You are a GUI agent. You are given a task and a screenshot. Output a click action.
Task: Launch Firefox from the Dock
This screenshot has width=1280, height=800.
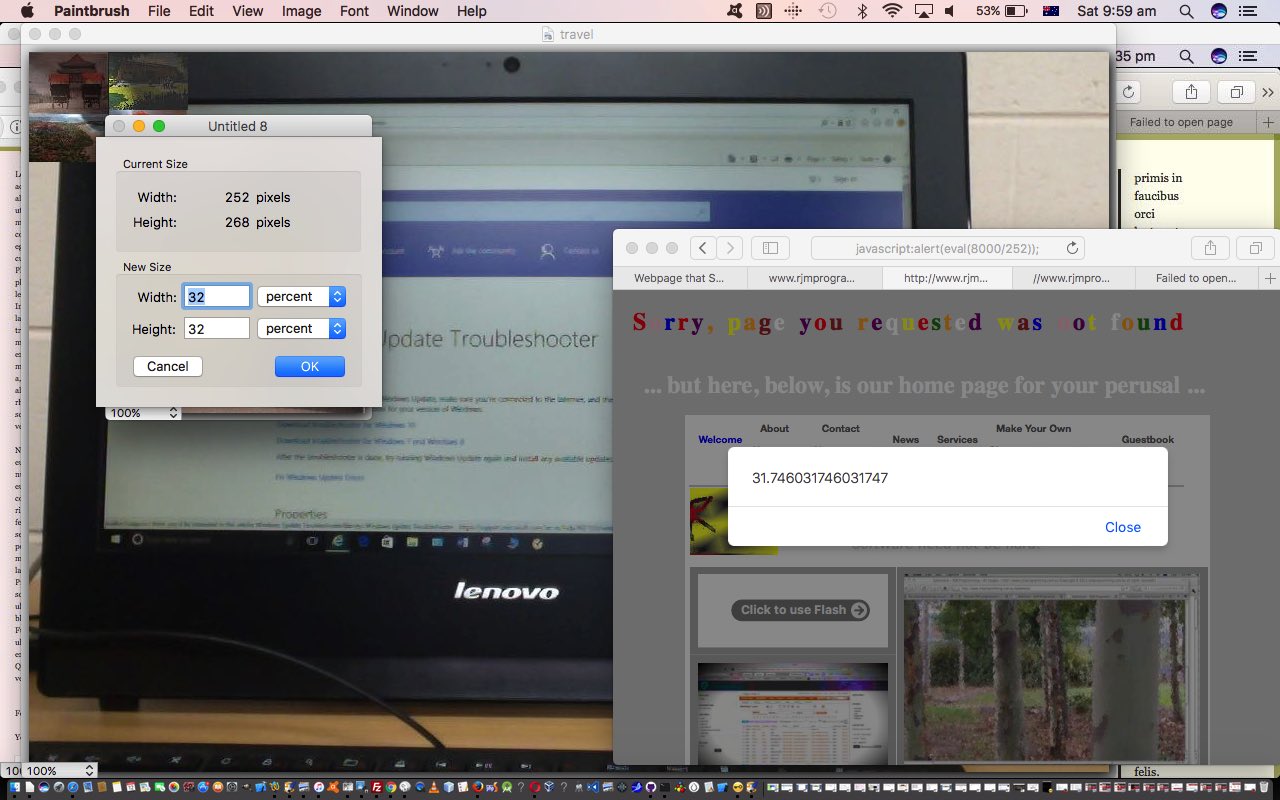478,787
